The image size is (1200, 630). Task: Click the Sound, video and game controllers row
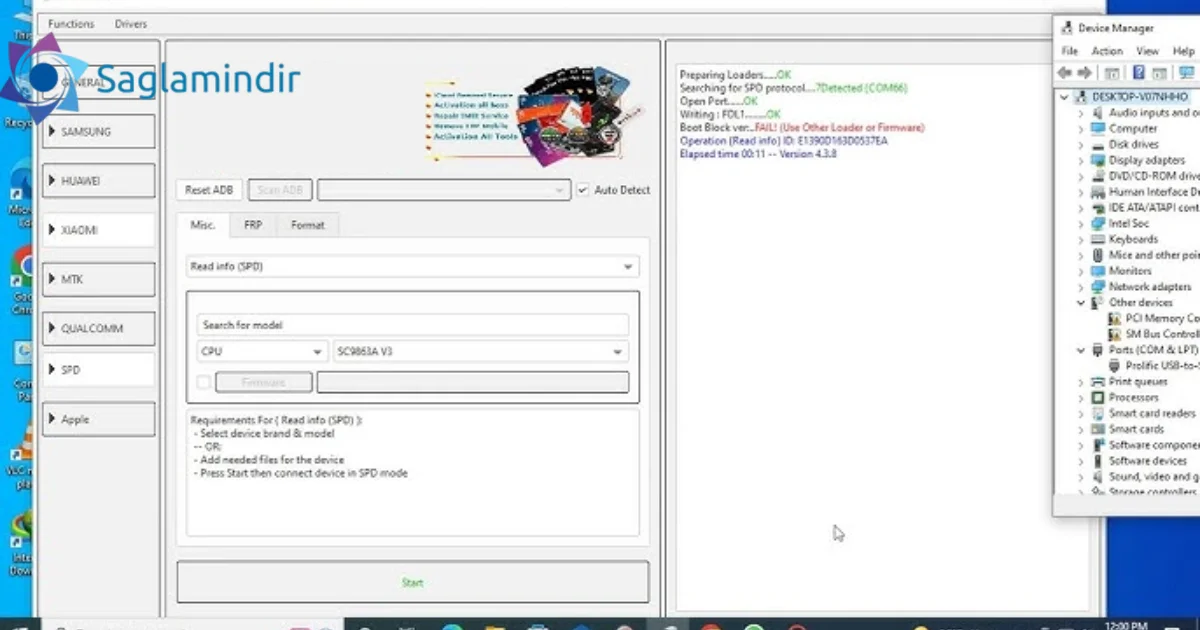[1146, 477]
